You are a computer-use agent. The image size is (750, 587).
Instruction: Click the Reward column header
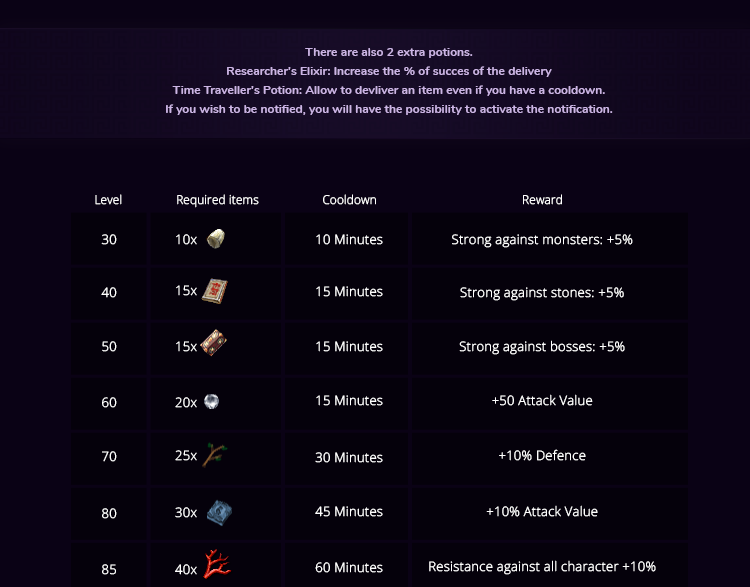click(542, 200)
